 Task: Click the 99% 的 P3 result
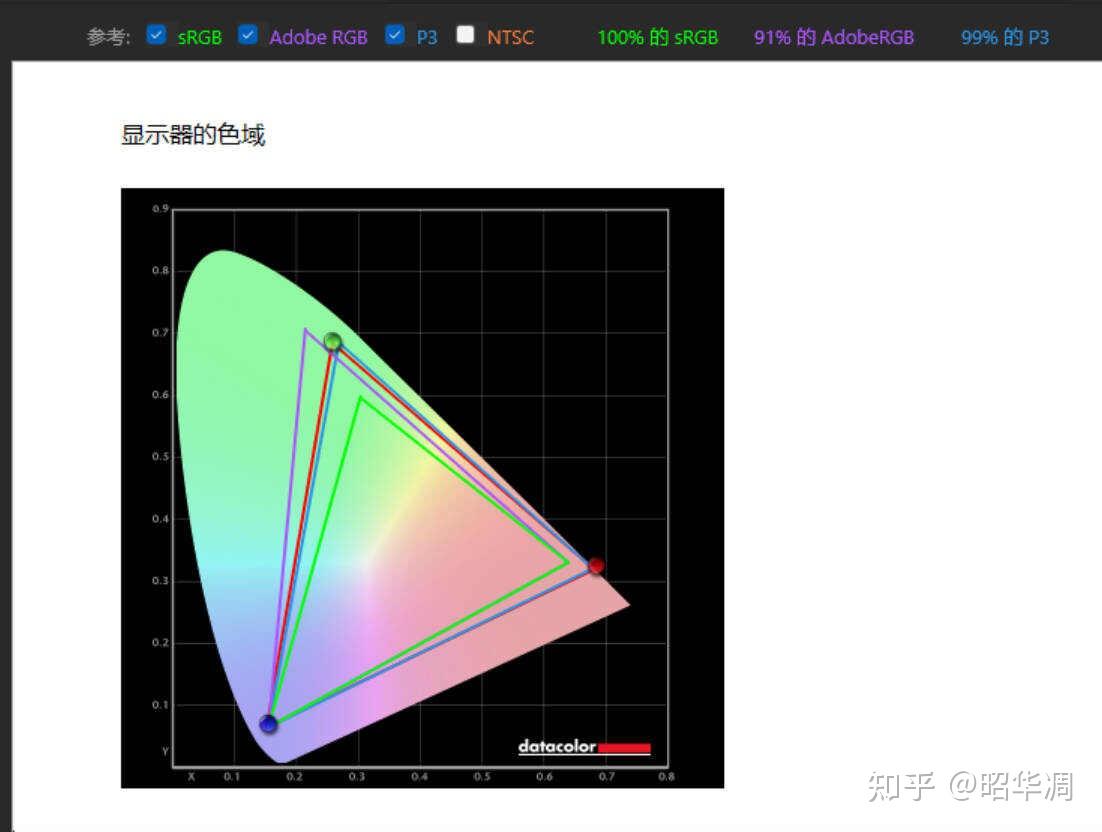point(1004,37)
